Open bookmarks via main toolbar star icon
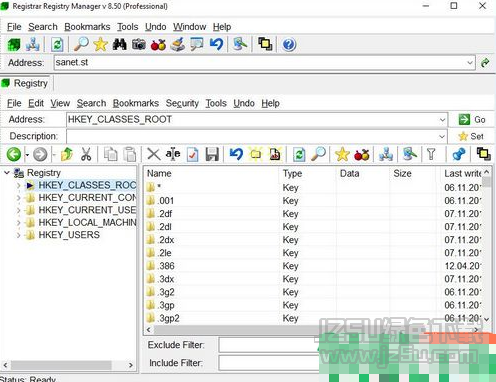The height and width of the screenshot is (382, 496). [100, 44]
